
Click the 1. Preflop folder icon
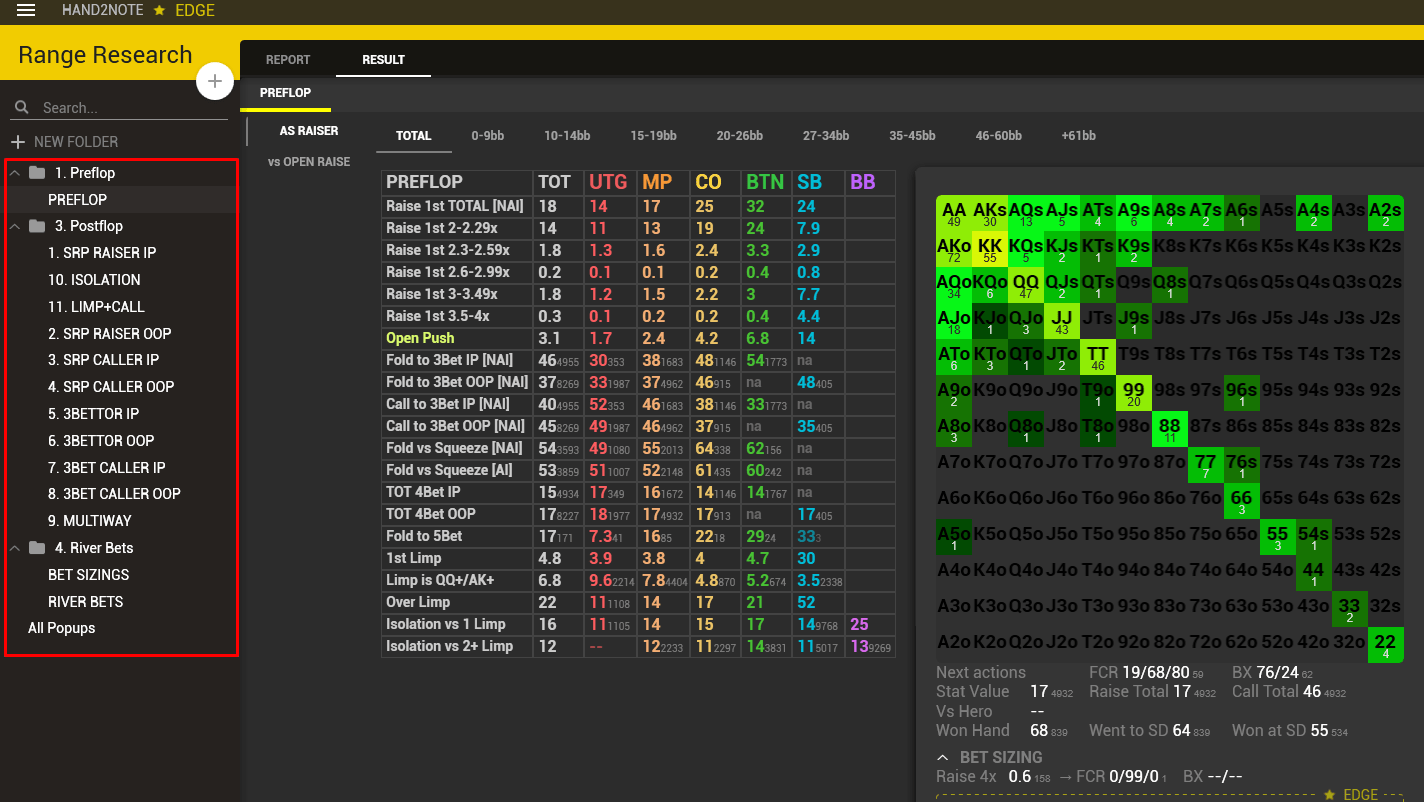37,173
